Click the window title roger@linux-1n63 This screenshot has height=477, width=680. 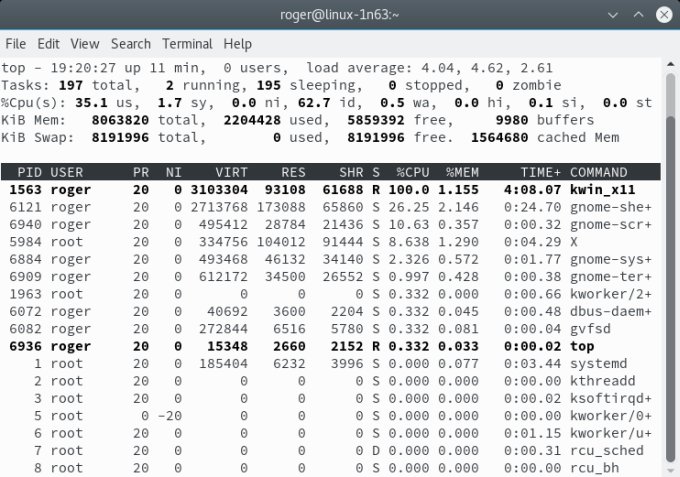[x=339, y=14]
